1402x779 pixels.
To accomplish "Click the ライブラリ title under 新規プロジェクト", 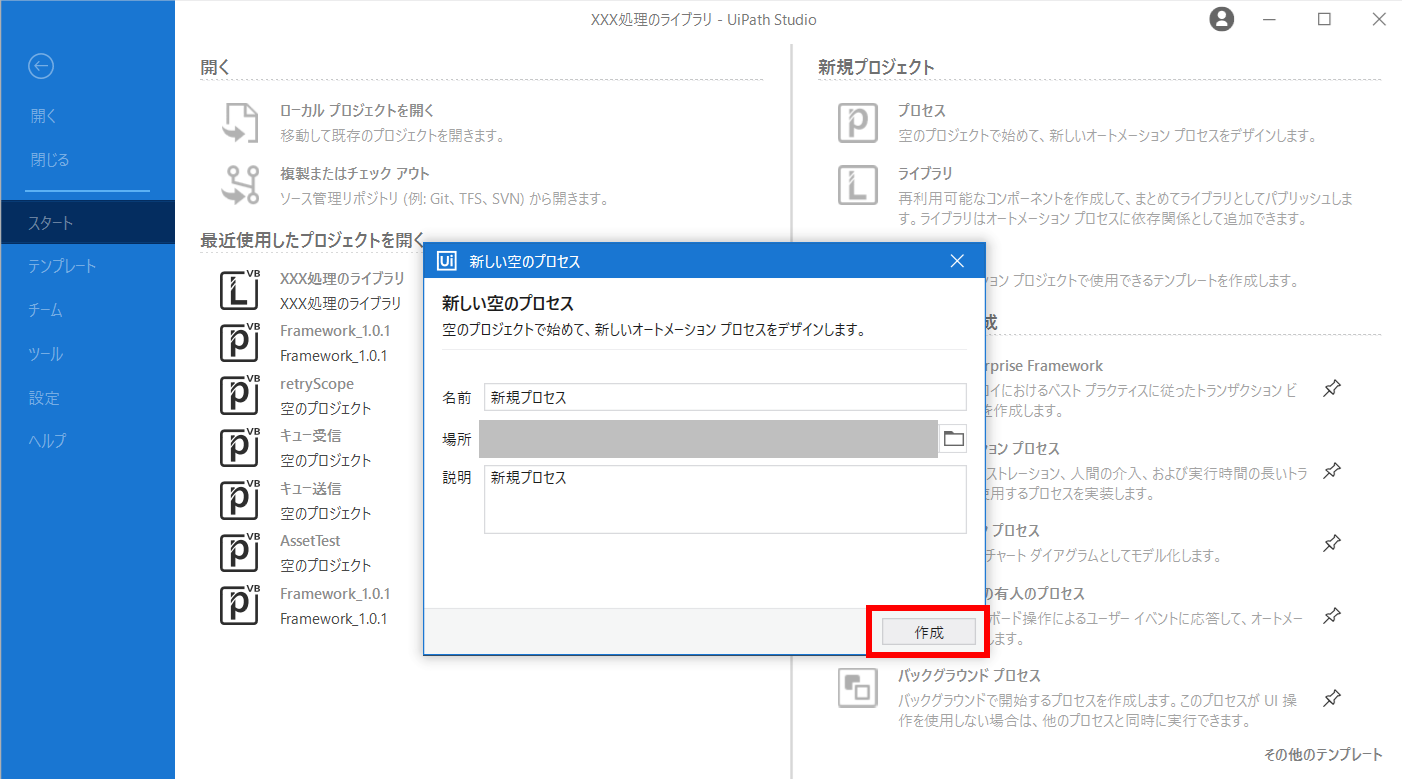I will 925,174.
